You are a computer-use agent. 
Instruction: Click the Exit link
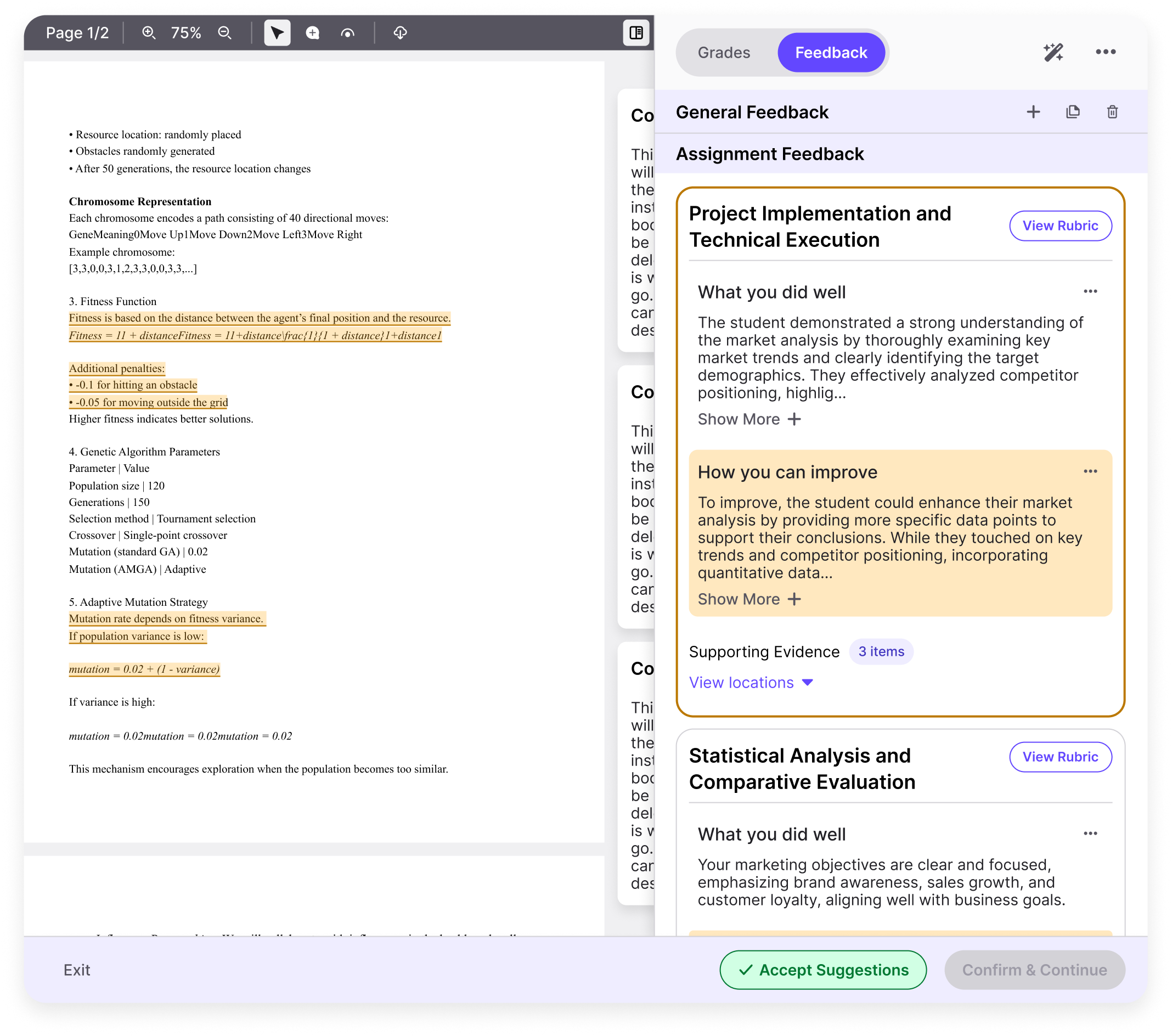pyautogui.click(x=77, y=970)
